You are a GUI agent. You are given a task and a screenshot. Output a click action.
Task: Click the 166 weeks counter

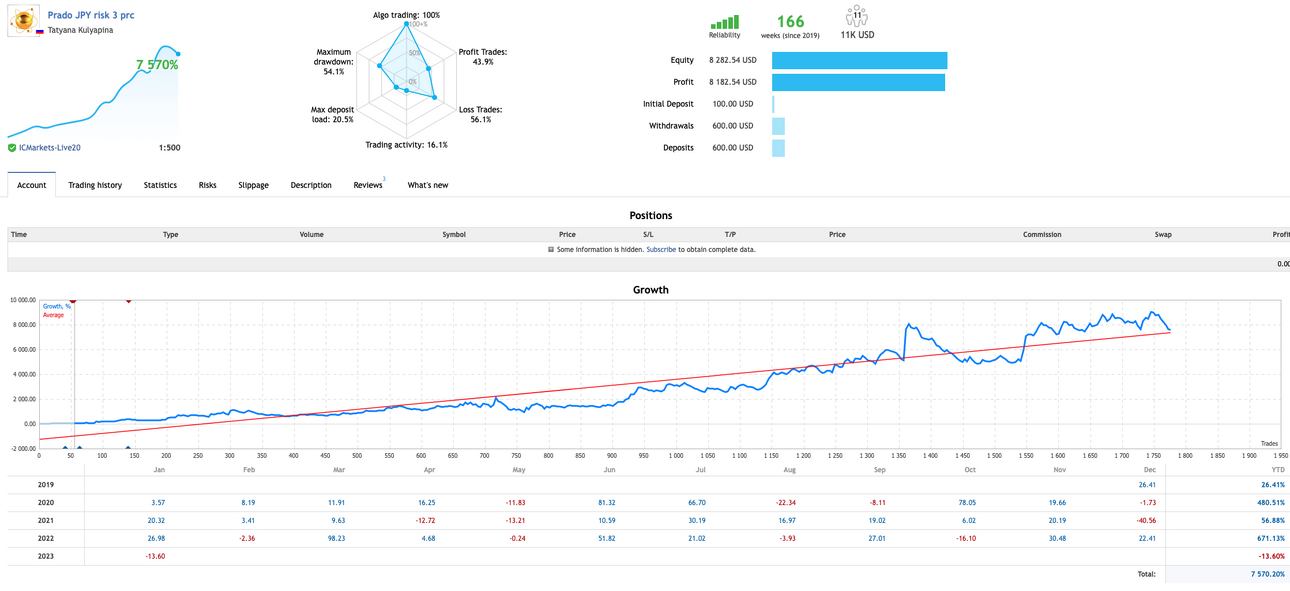coord(790,22)
